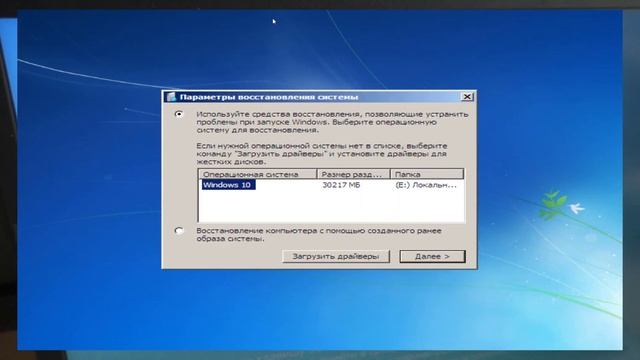
Task: Click the Размер разд... column header
Action: coord(353,174)
